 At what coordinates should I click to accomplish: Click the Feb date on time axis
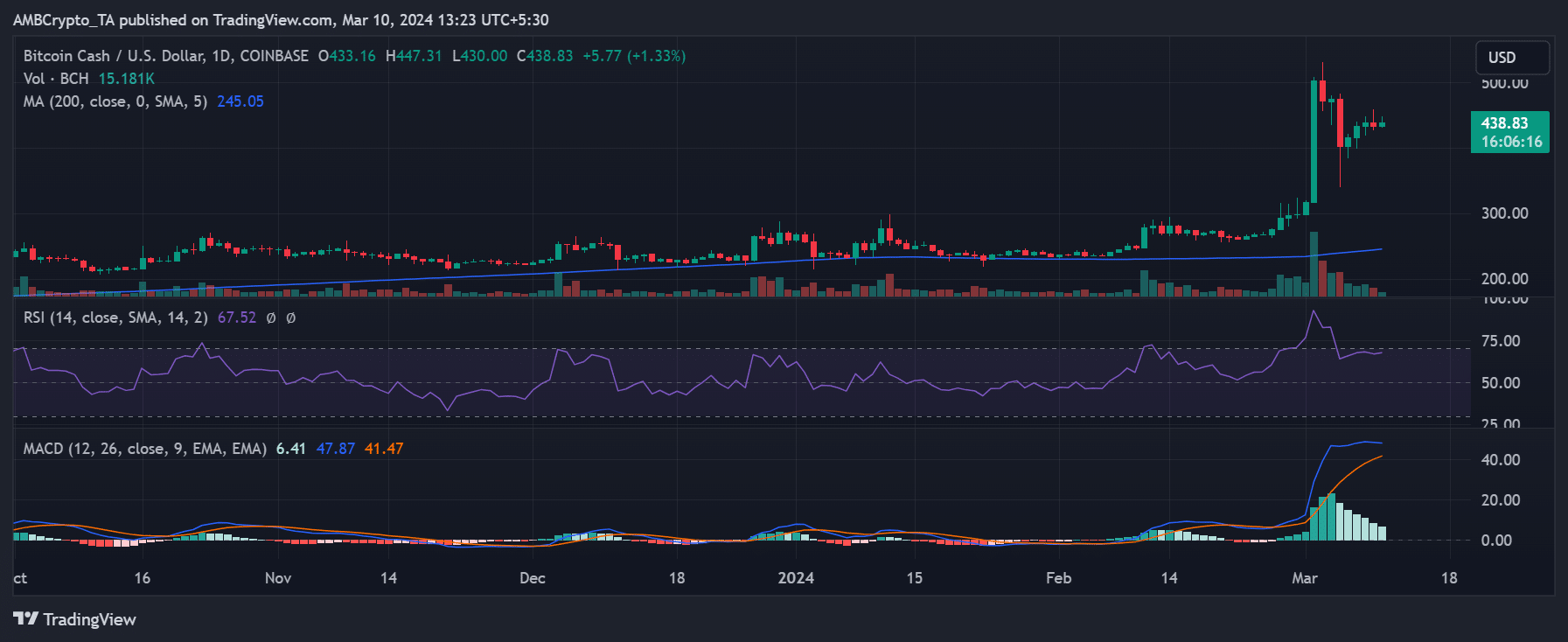(1058, 578)
